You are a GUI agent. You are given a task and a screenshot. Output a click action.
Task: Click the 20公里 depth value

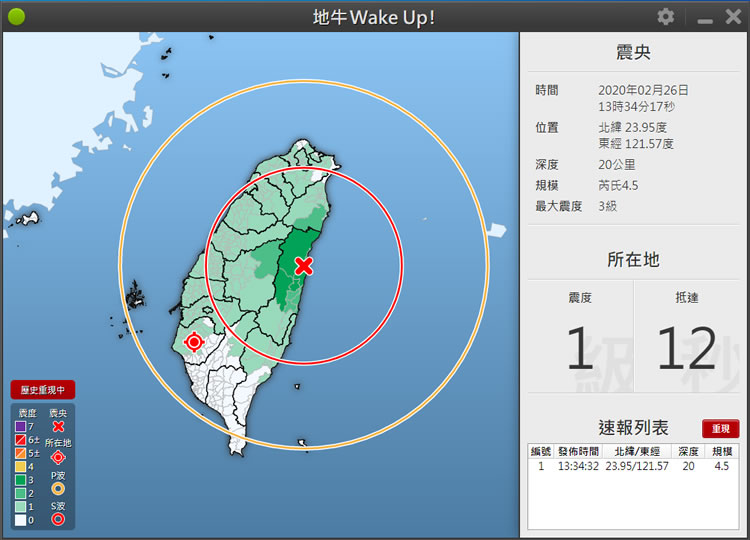click(617, 165)
